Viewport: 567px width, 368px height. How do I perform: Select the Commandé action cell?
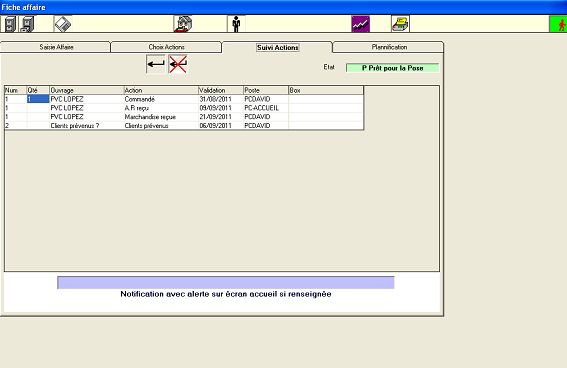pos(161,99)
